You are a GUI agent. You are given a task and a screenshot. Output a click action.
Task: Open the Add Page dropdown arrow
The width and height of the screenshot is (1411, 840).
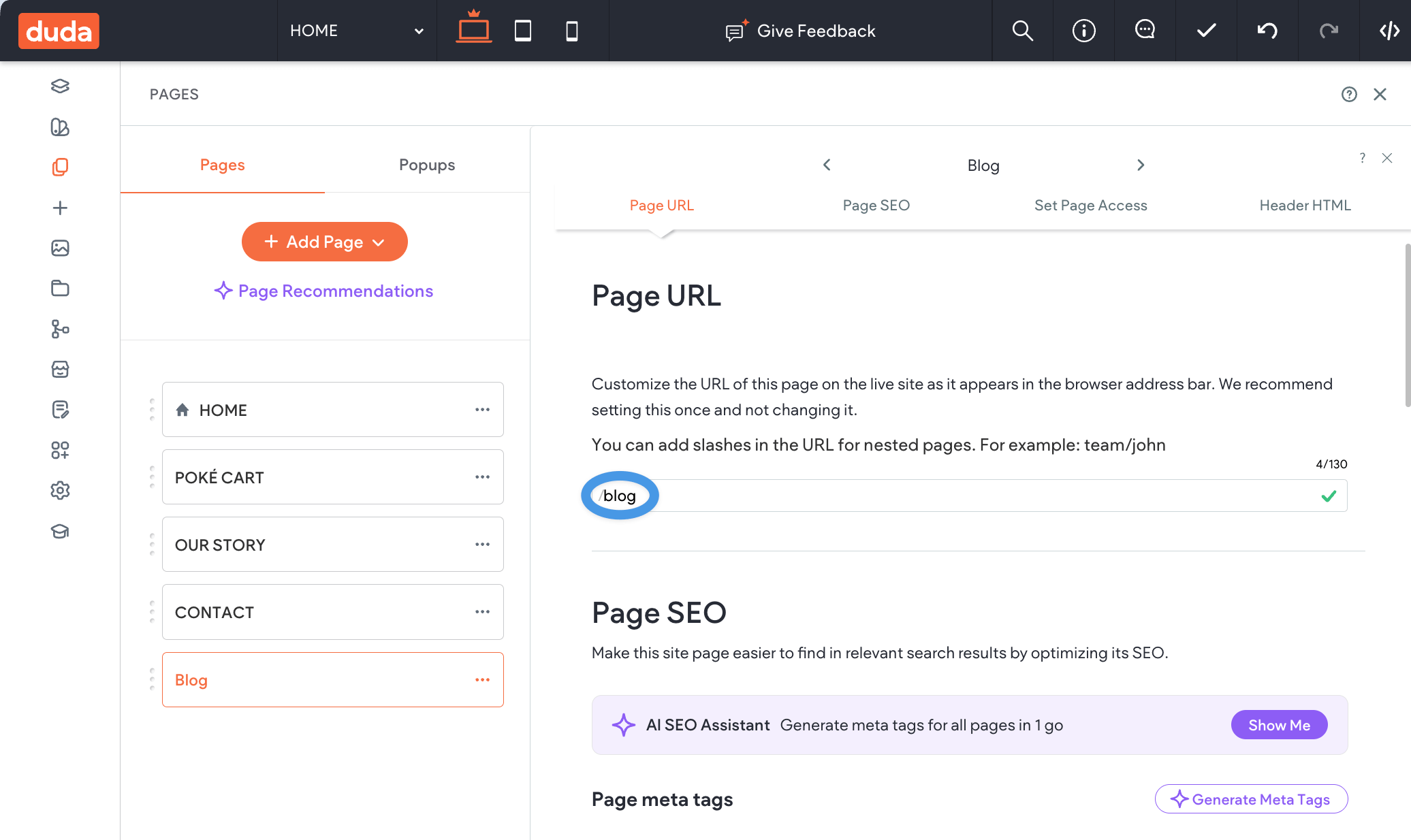pos(379,242)
